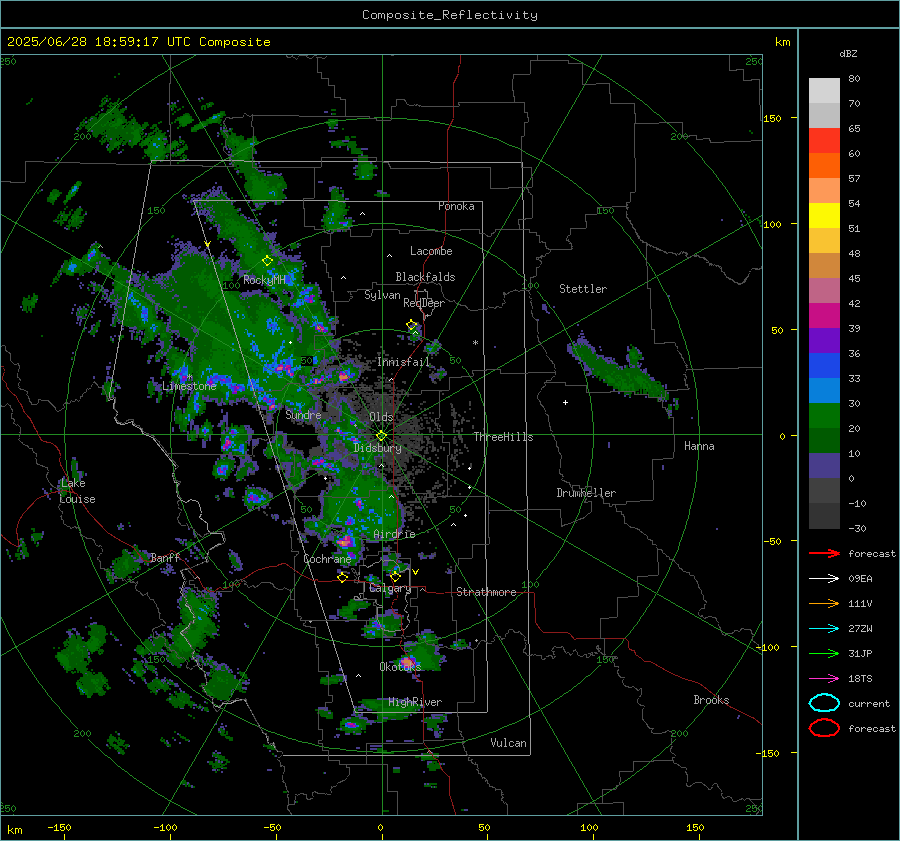
Task: Pick the bright green 20-30 dBZ swatch
Action: pyautogui.click(x=824, y=416)
